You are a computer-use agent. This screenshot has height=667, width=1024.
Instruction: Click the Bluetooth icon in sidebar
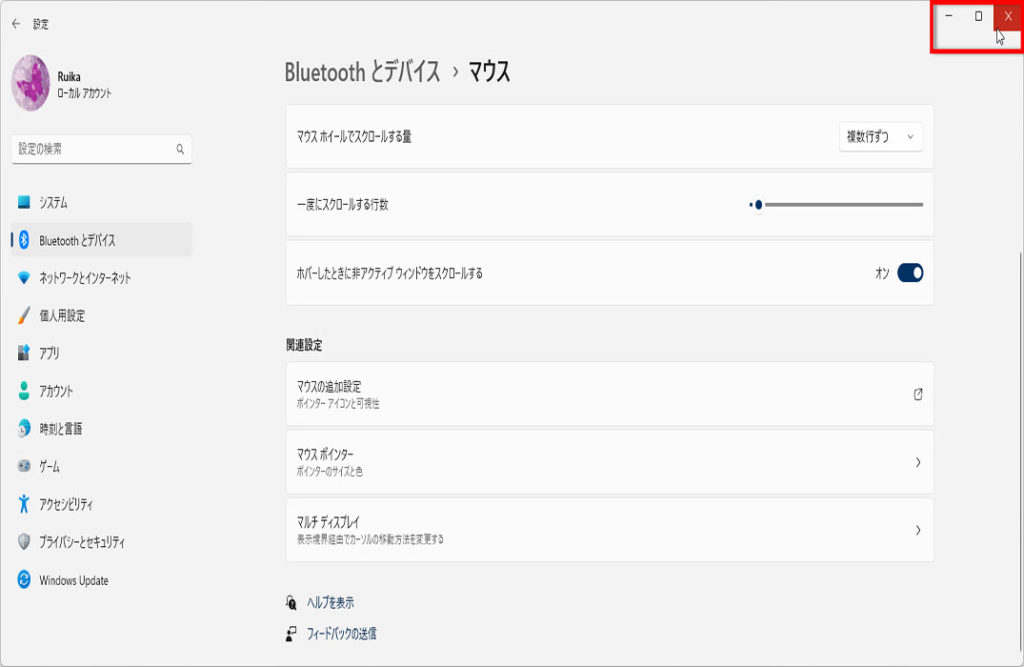click(x=24, y=240)
